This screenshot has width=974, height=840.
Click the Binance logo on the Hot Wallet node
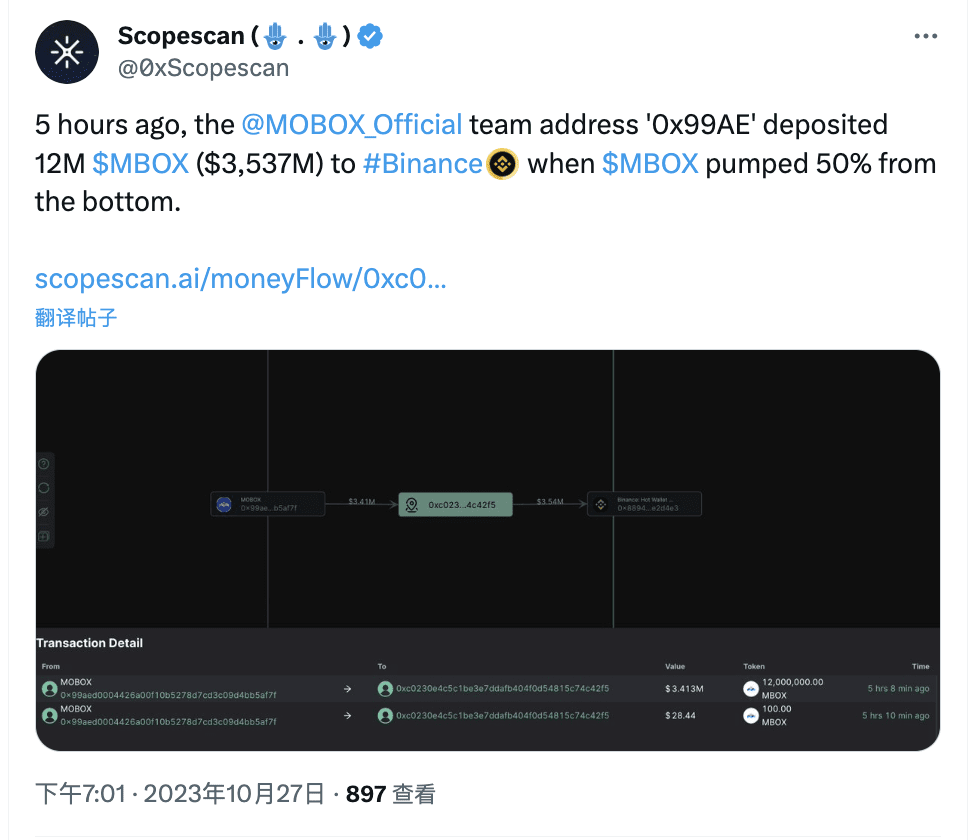coord(599,503)
